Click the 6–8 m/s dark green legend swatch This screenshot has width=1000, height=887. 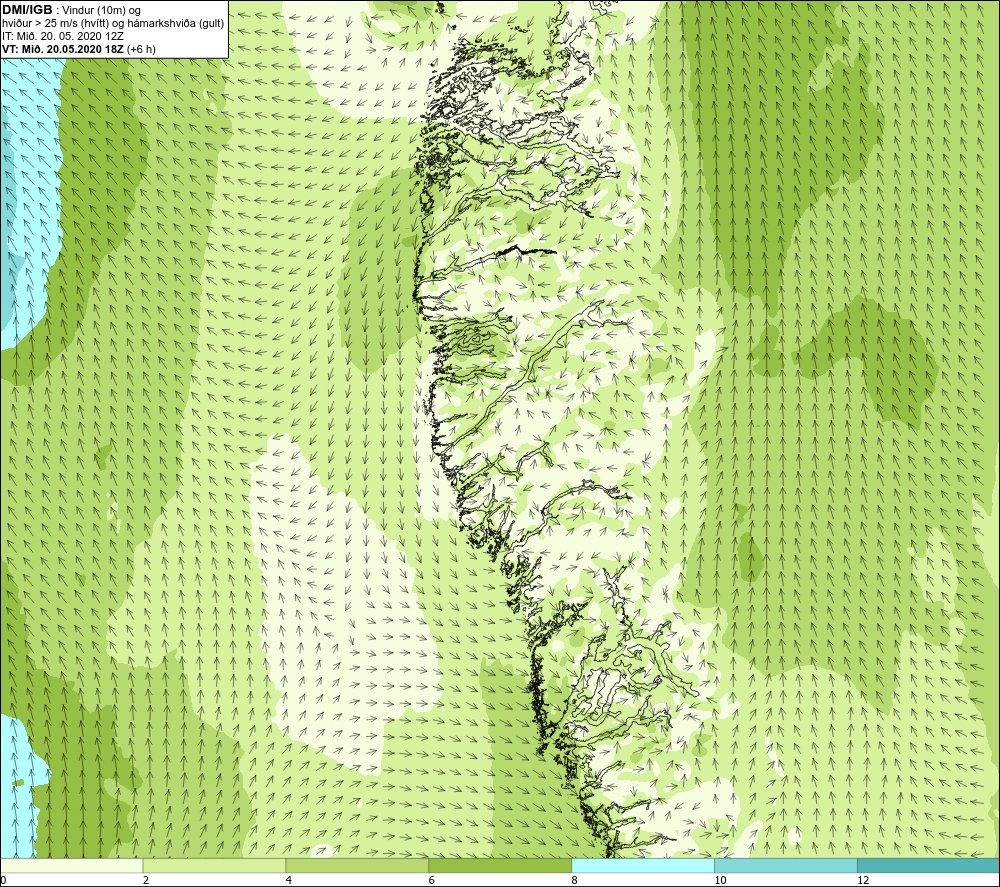click(500, 866)
